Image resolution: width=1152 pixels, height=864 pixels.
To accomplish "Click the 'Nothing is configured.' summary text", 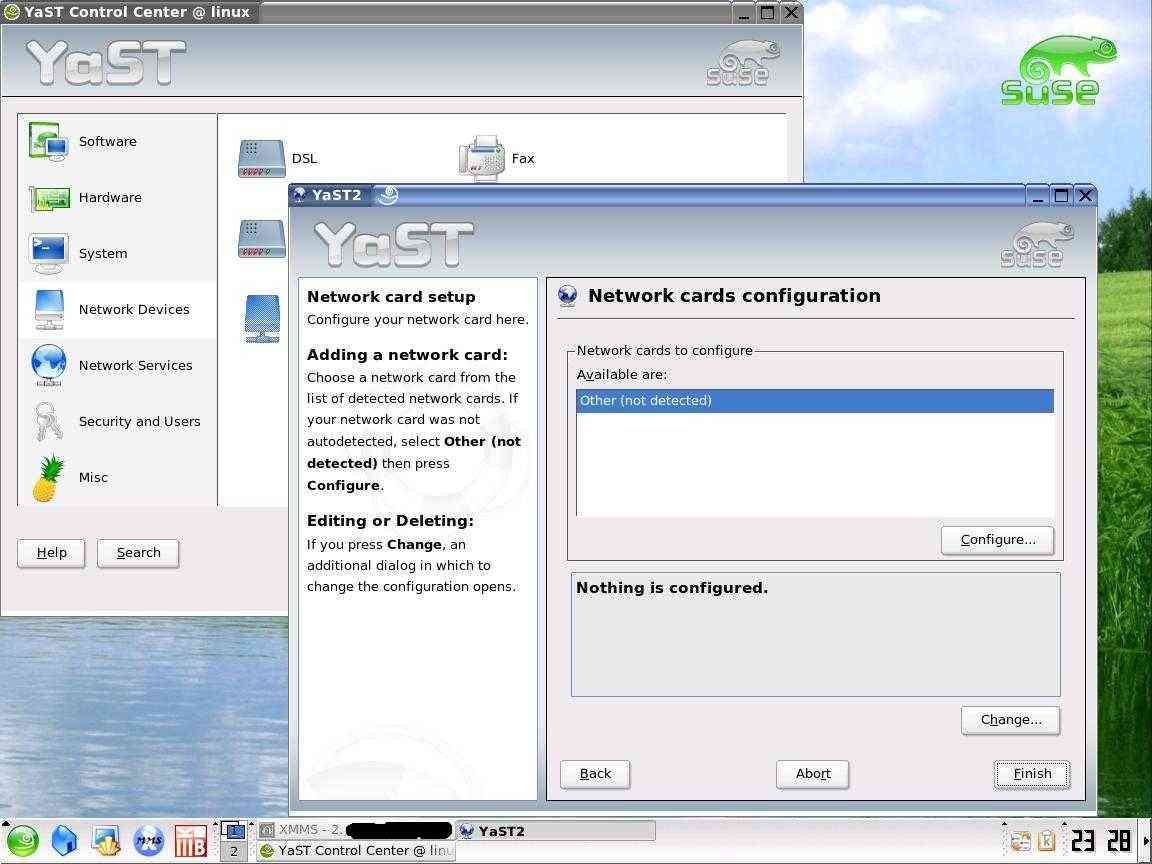I will 672,588.
